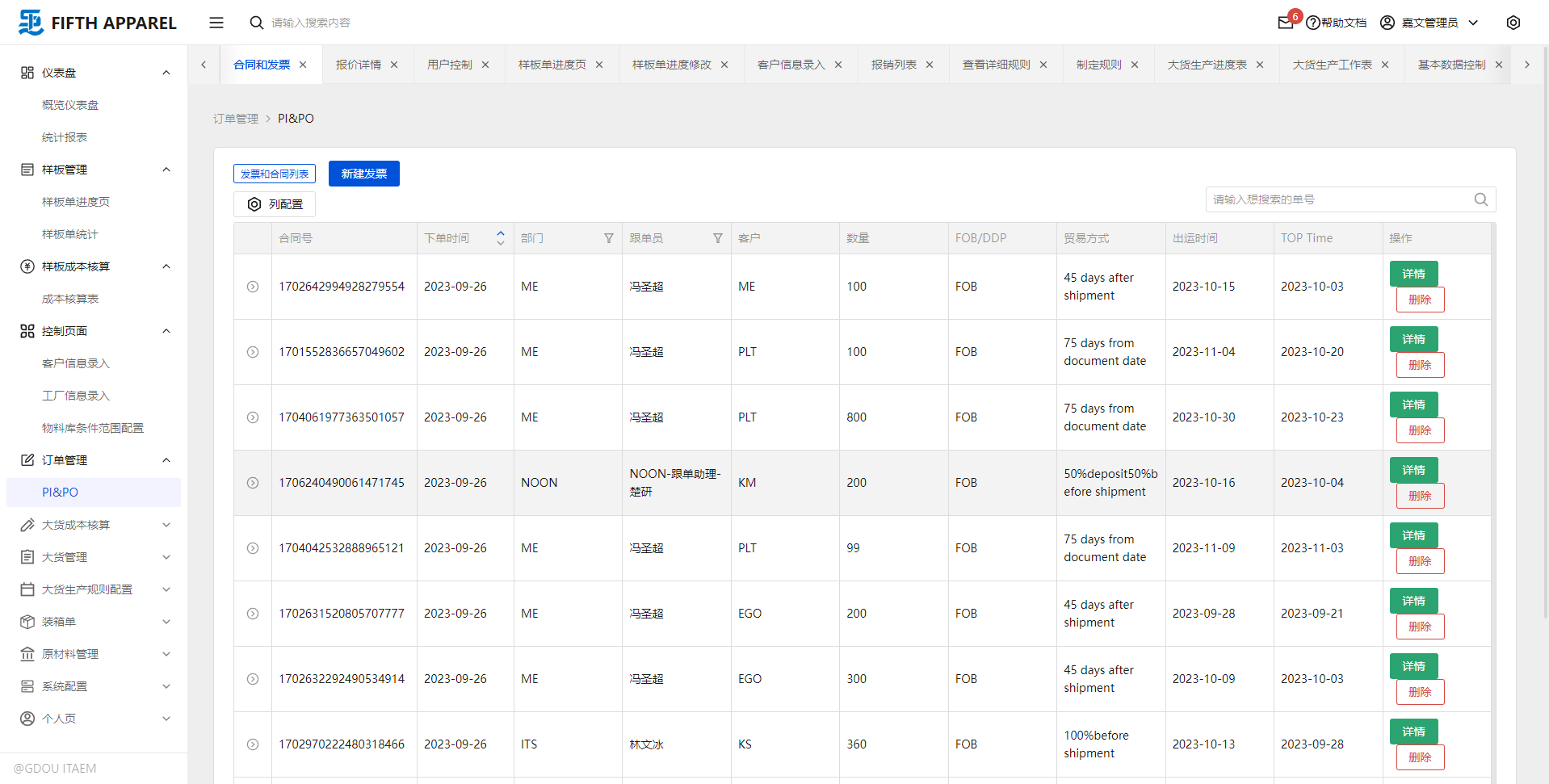Click the settings hexagon icon top right
Screen dimensions: 1549x784
point(1513,23)
